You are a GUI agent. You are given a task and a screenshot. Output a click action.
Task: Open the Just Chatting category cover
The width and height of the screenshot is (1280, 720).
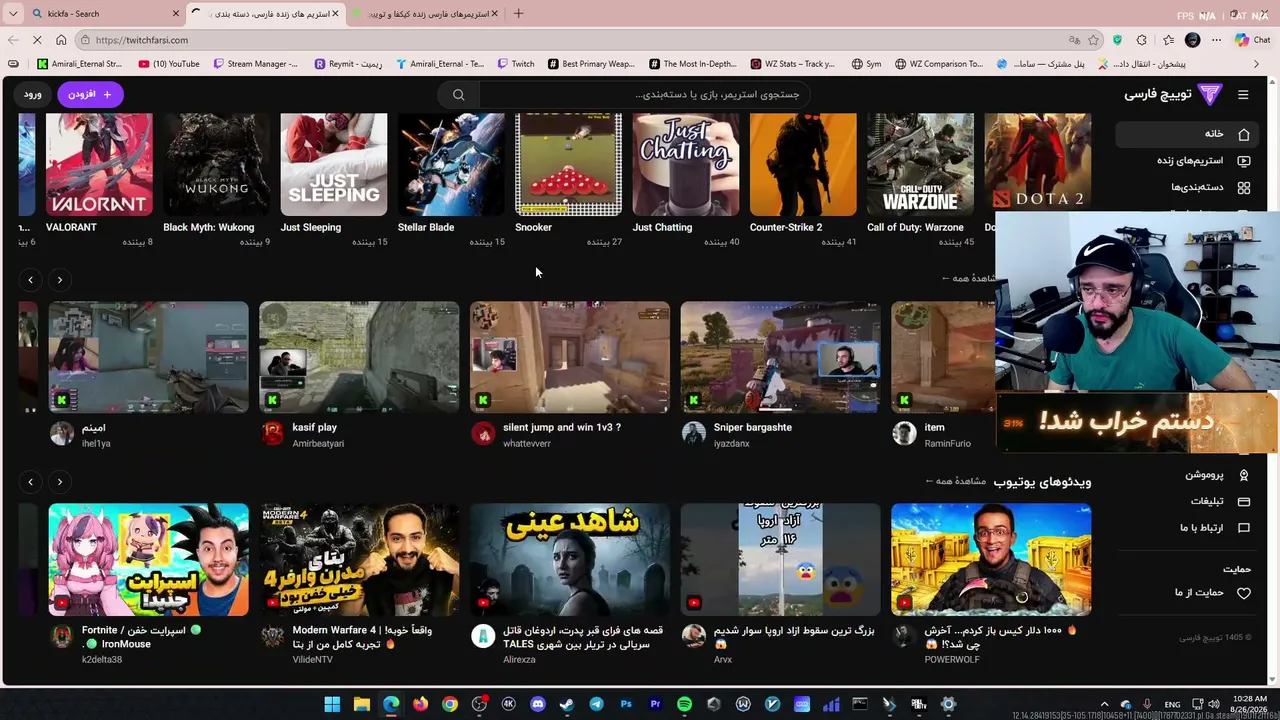pos(686,164)
